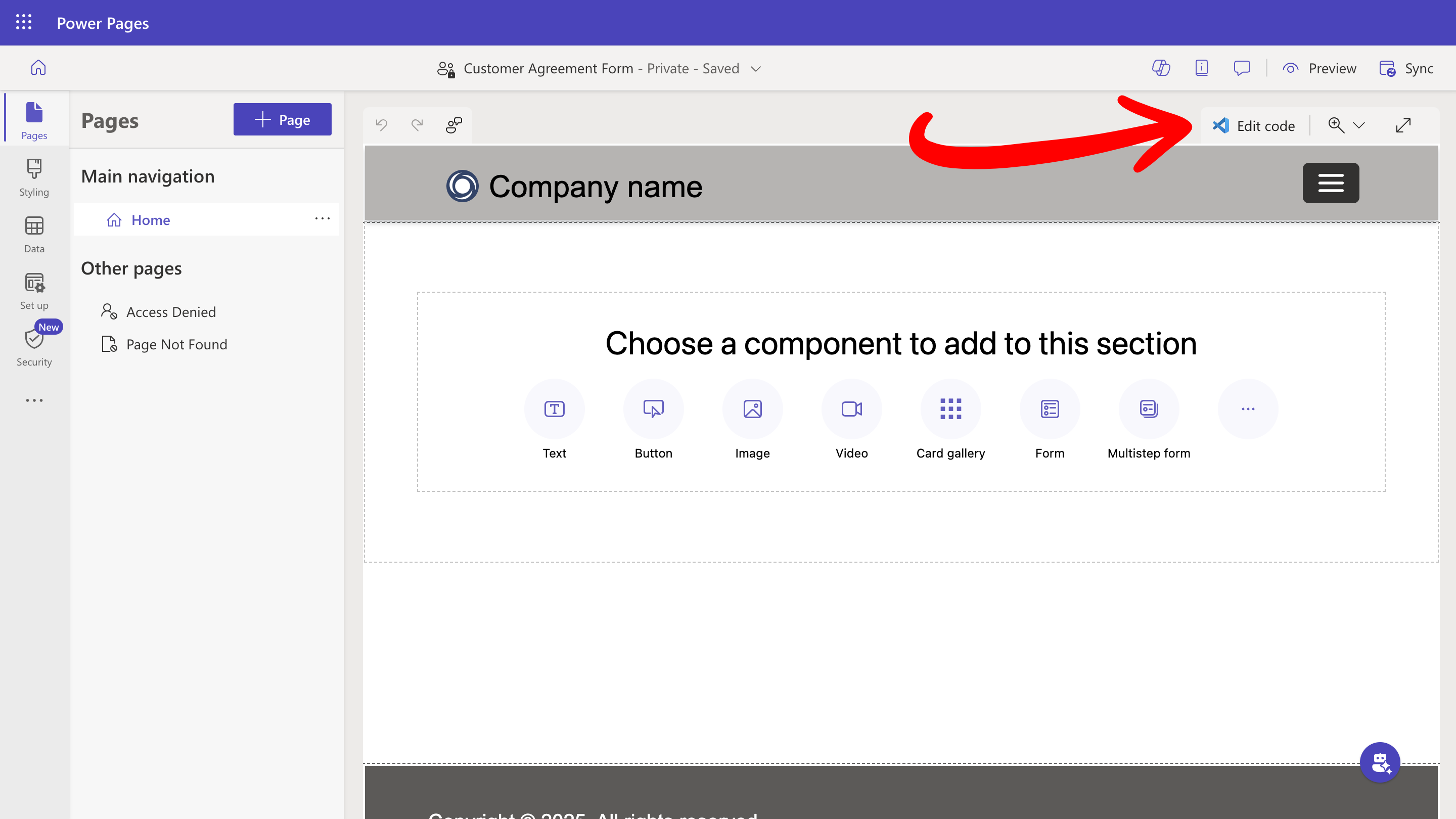
Task: Insert an Image component
Action: pos(752,408)
